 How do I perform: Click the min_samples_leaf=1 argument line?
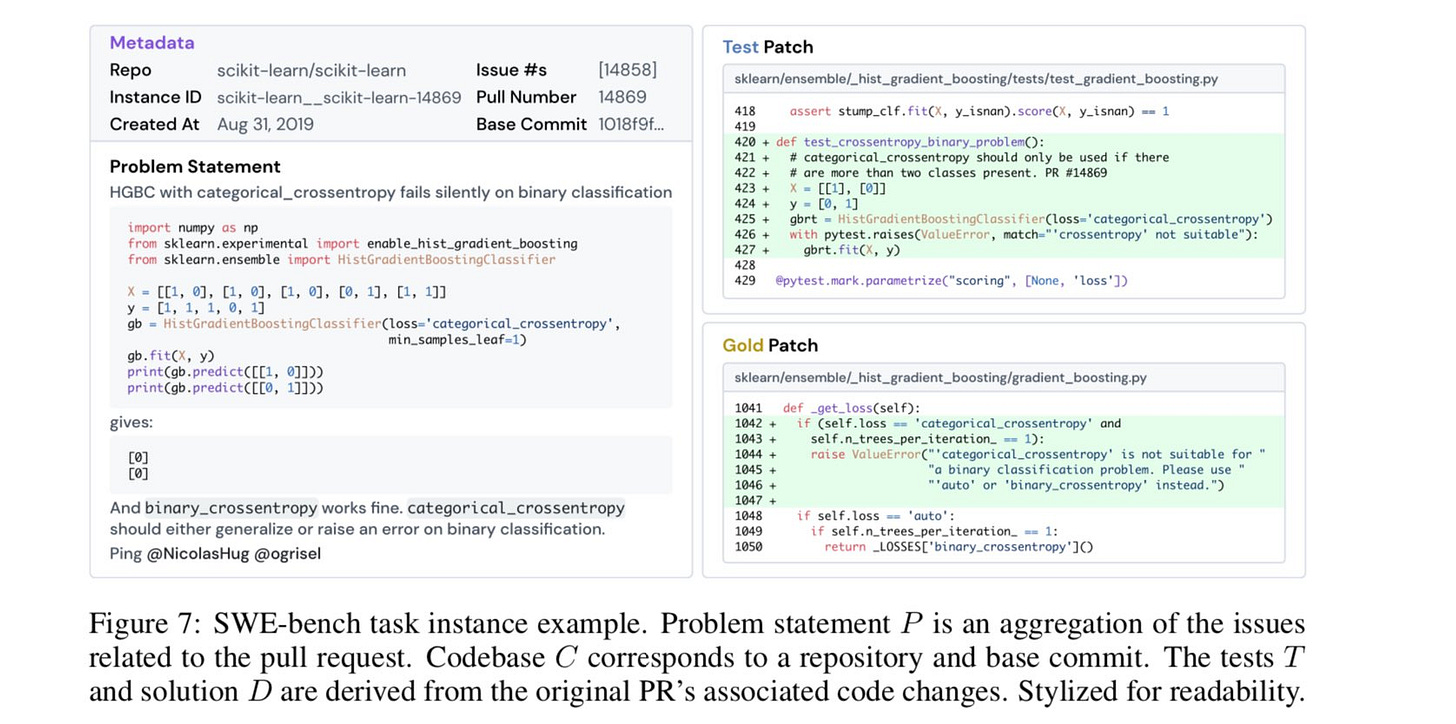point(457,339)
